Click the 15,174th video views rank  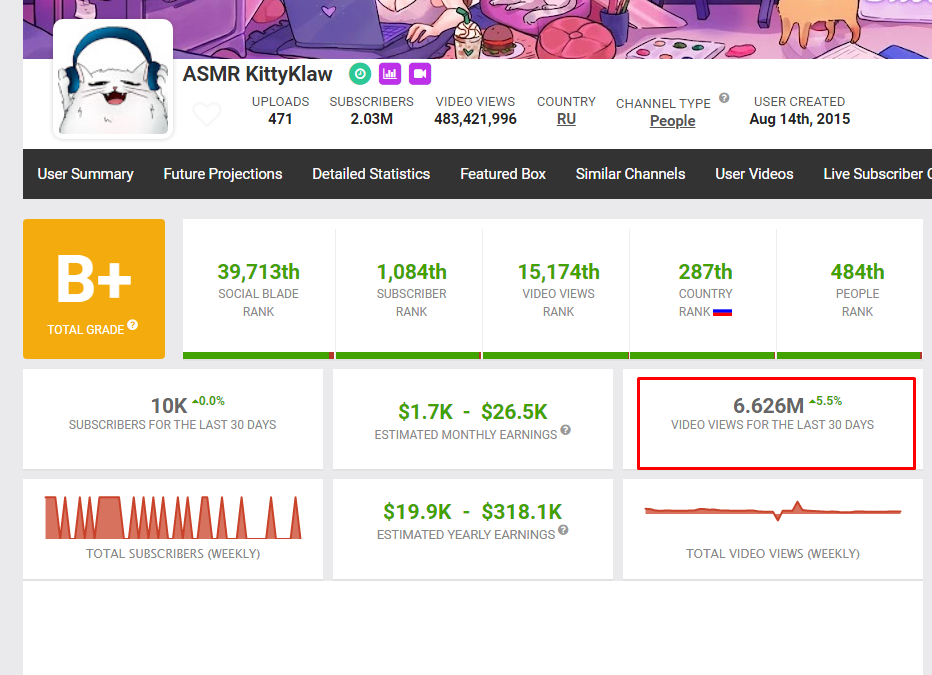point(559,272)
